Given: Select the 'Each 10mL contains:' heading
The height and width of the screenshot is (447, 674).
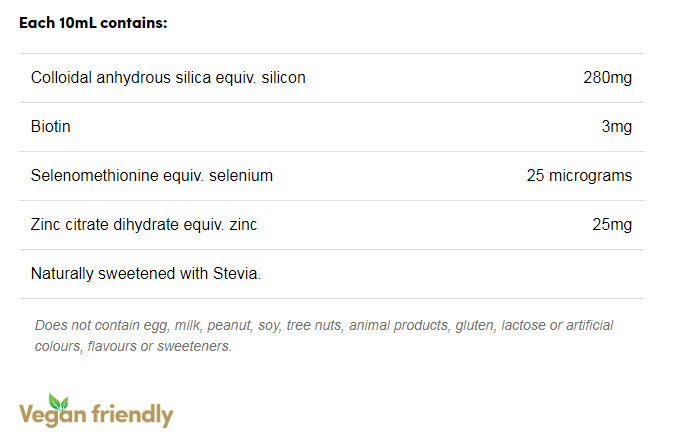Looking at the screenshot, I should coord(93,22).
